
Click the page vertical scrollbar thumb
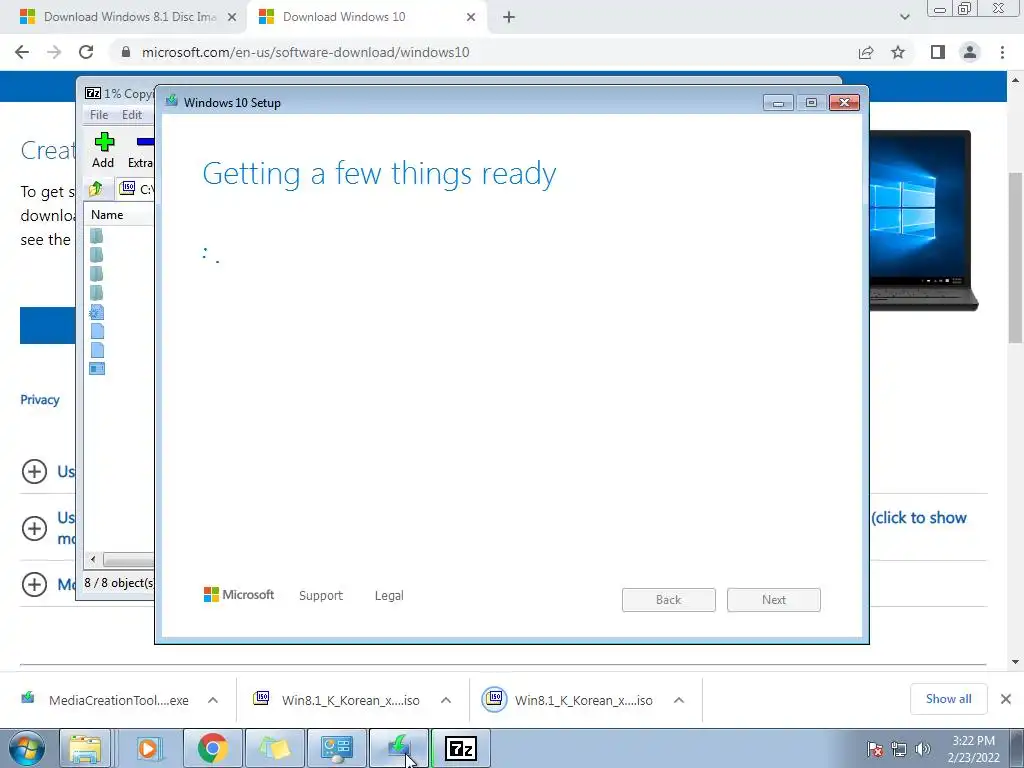(1015, 257)
